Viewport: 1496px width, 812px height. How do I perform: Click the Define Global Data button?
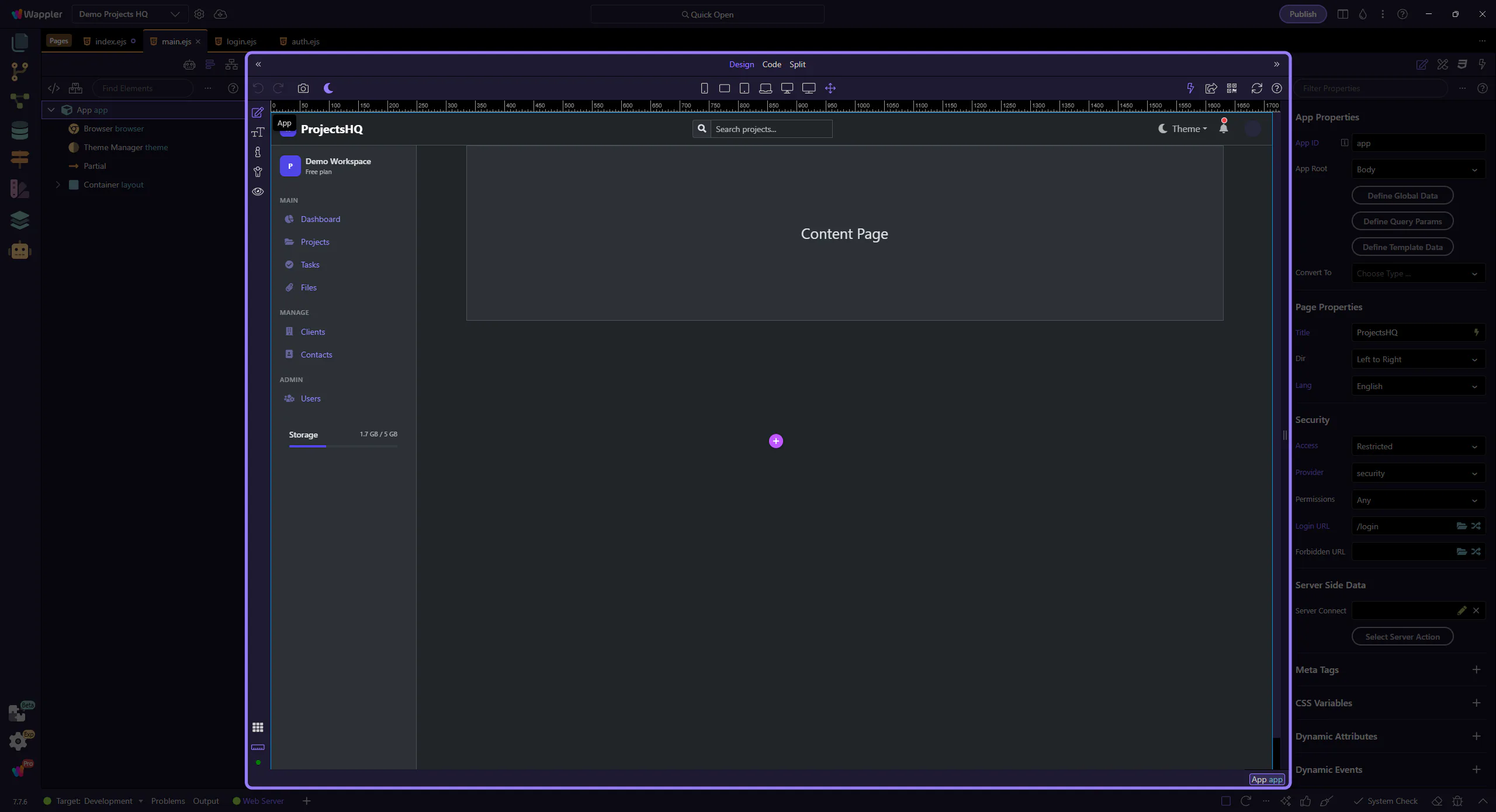click(x=1402, y=196)
